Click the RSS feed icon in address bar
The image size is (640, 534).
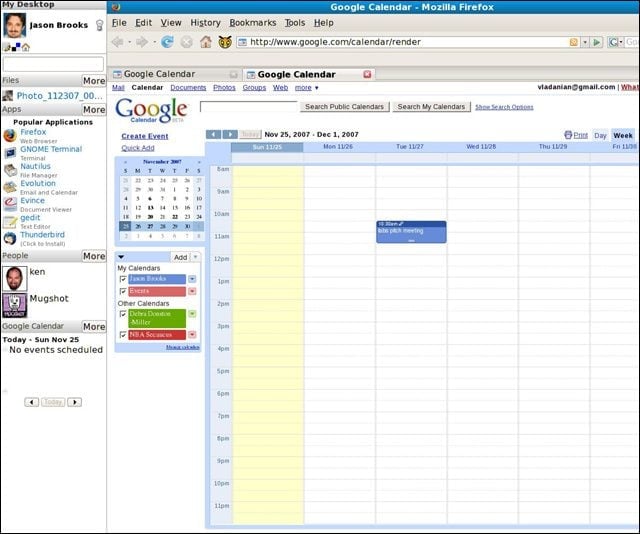[x=573, y=42]
